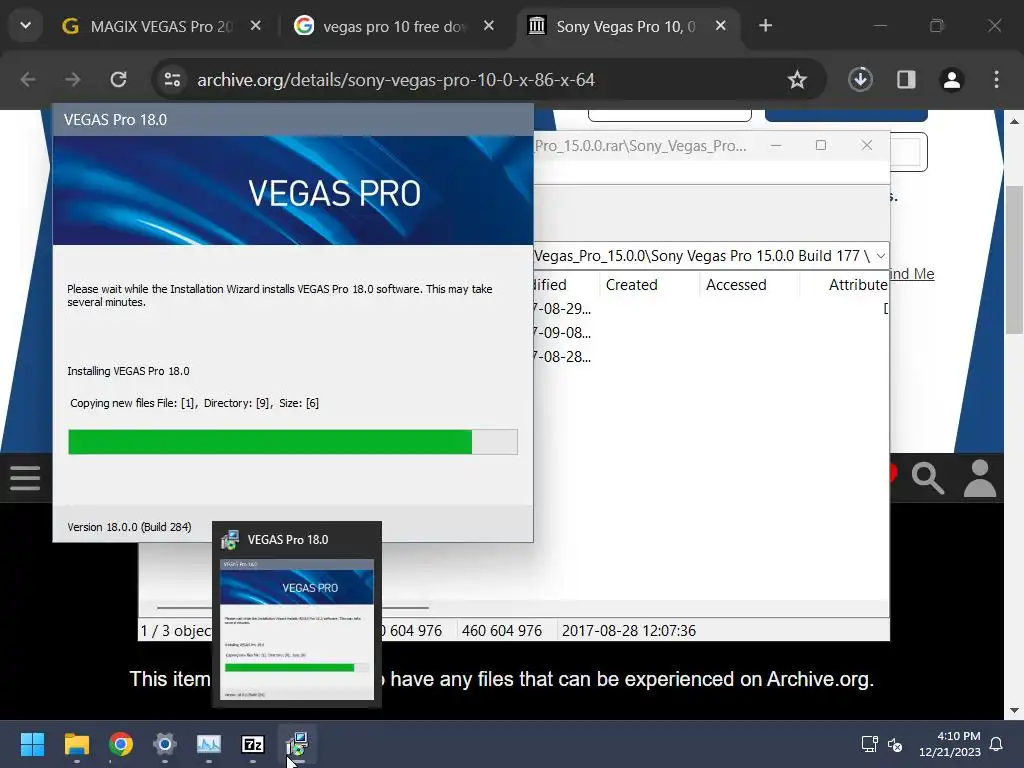The image size is (1024, 768).
Task: Open the monitor app in taskbar
Action: (x=209, y=744)
